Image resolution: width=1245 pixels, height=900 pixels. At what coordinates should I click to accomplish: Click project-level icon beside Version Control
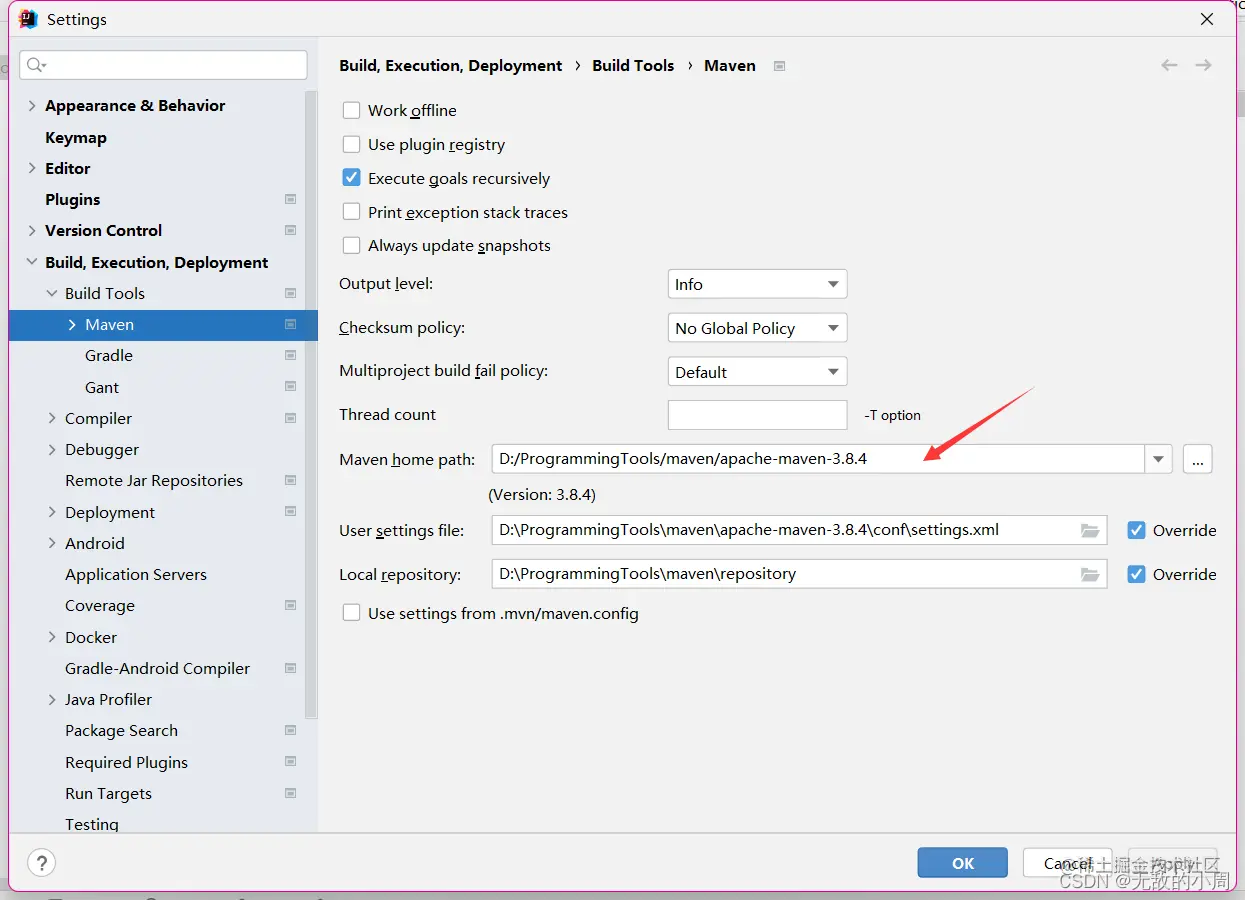[x=290, y=230]
